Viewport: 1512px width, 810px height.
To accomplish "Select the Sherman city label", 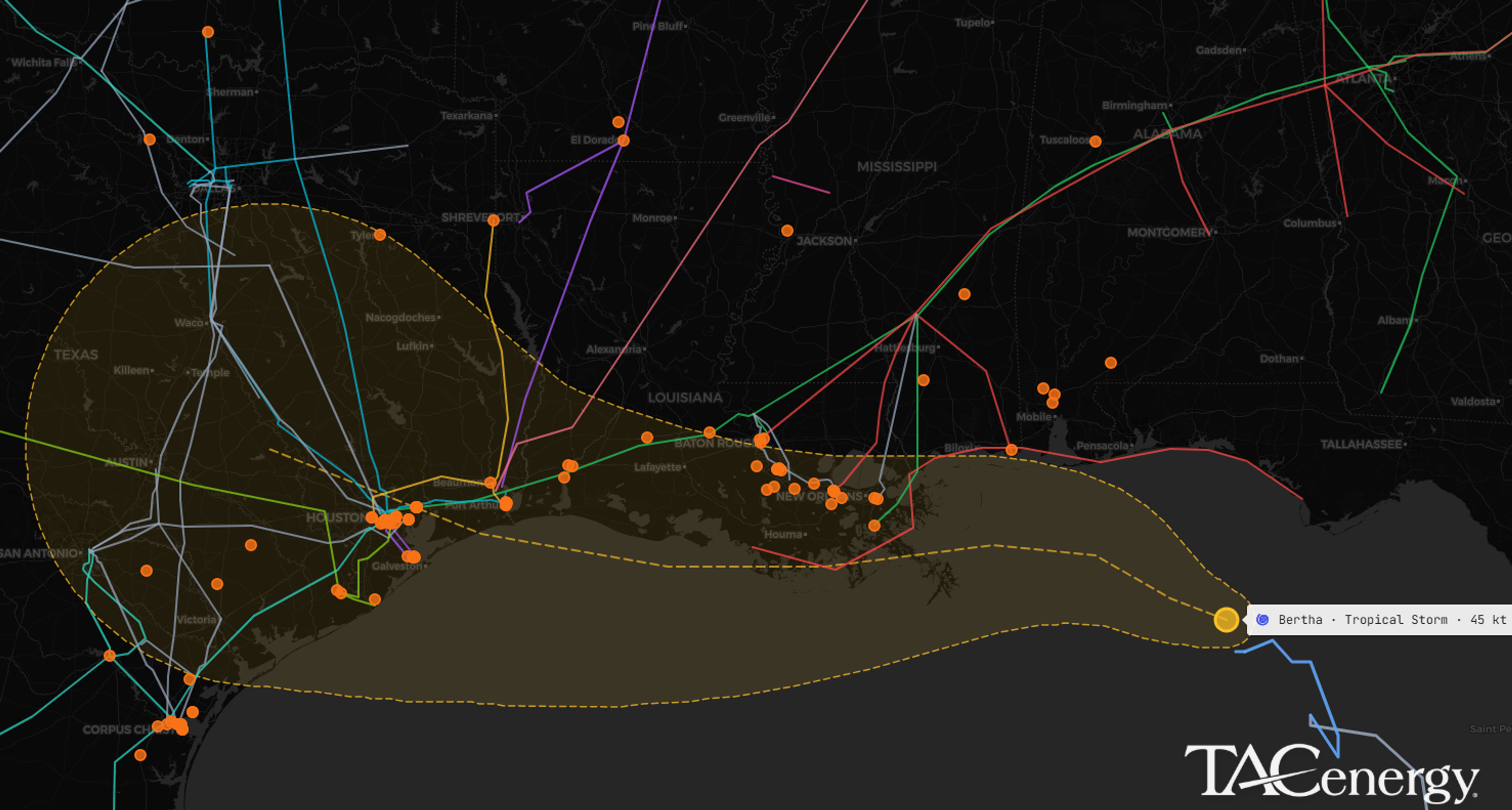I will point(230,92).
